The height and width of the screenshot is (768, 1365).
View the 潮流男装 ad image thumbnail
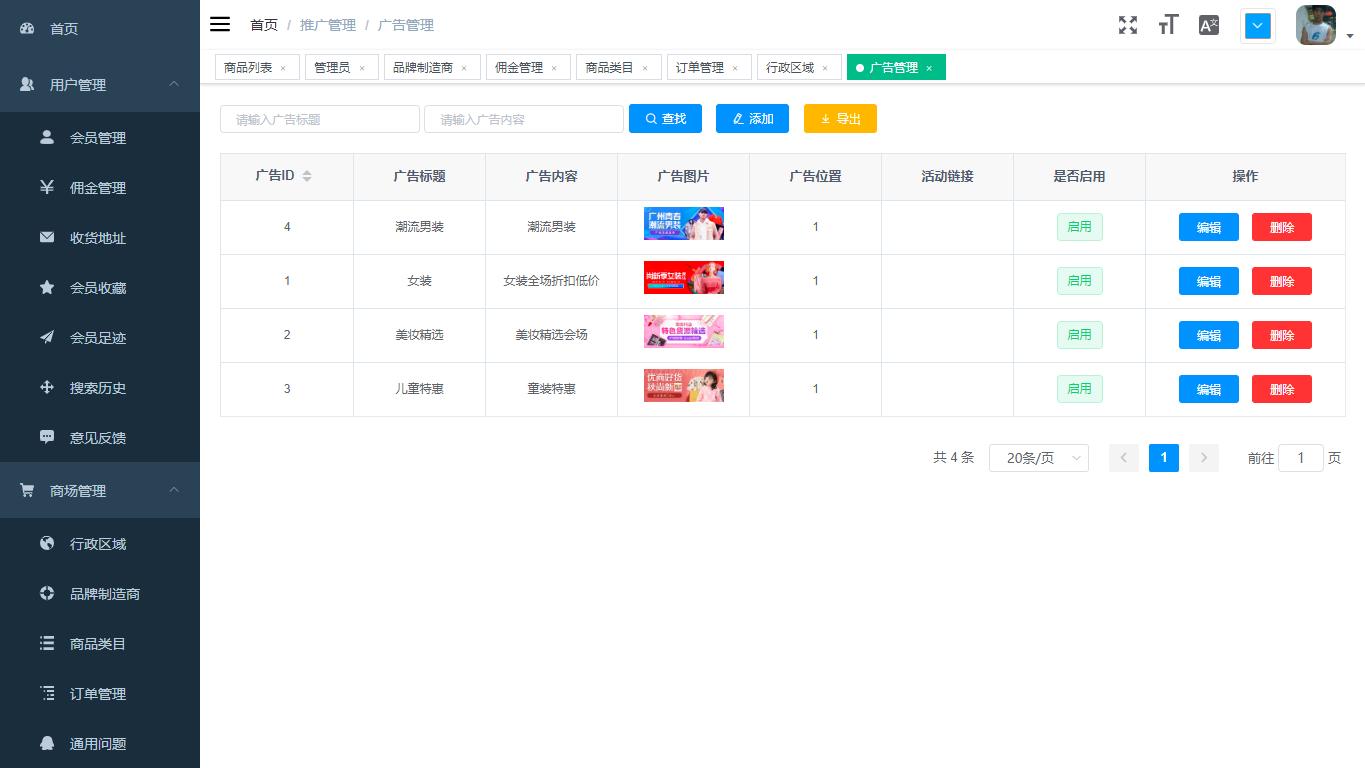point(683,223)
